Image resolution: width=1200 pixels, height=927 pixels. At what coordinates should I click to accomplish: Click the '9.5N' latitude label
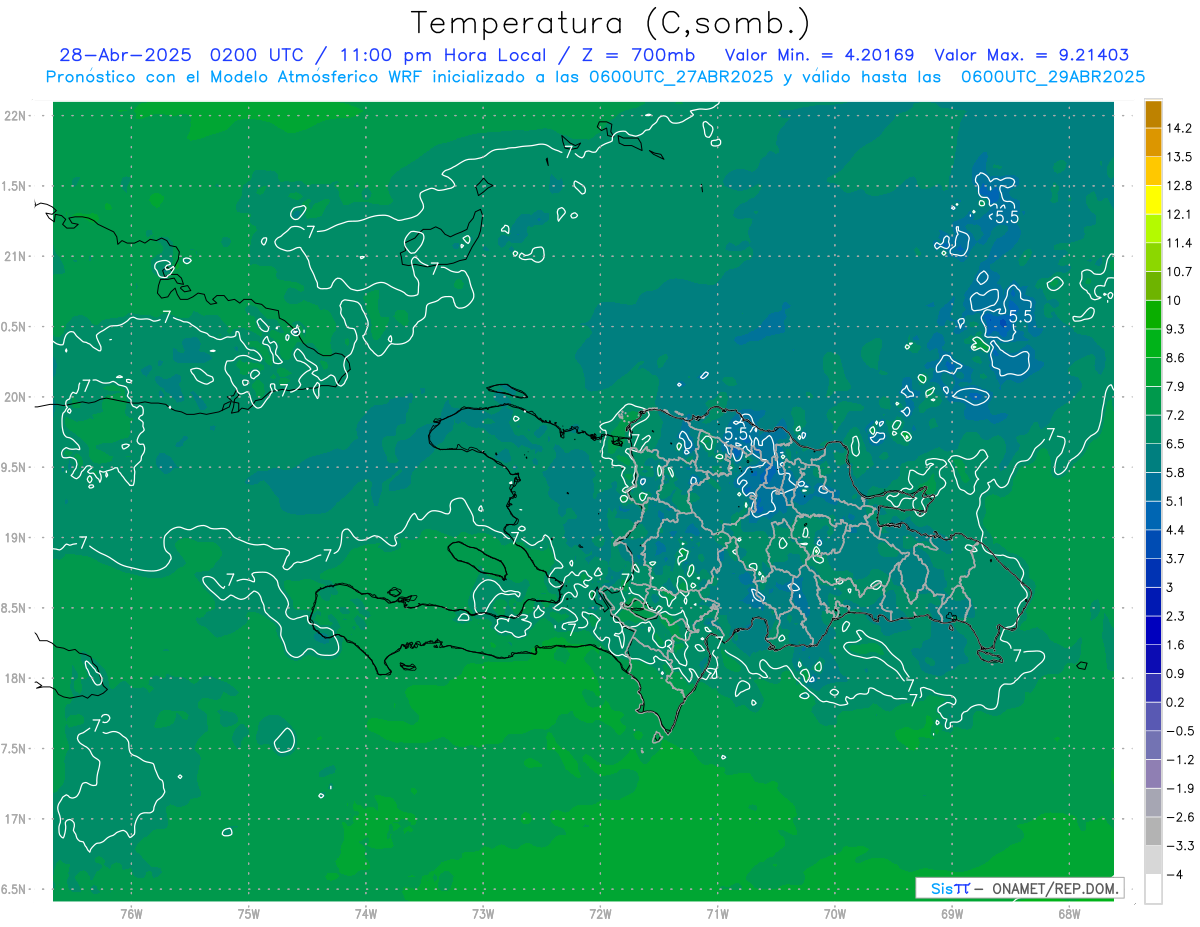pos(14,467)
